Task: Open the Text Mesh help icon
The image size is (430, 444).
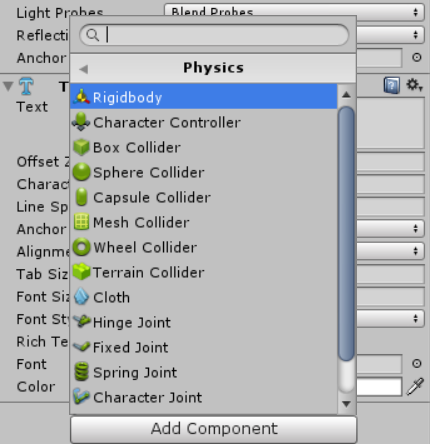Action: tap(392, 85)
